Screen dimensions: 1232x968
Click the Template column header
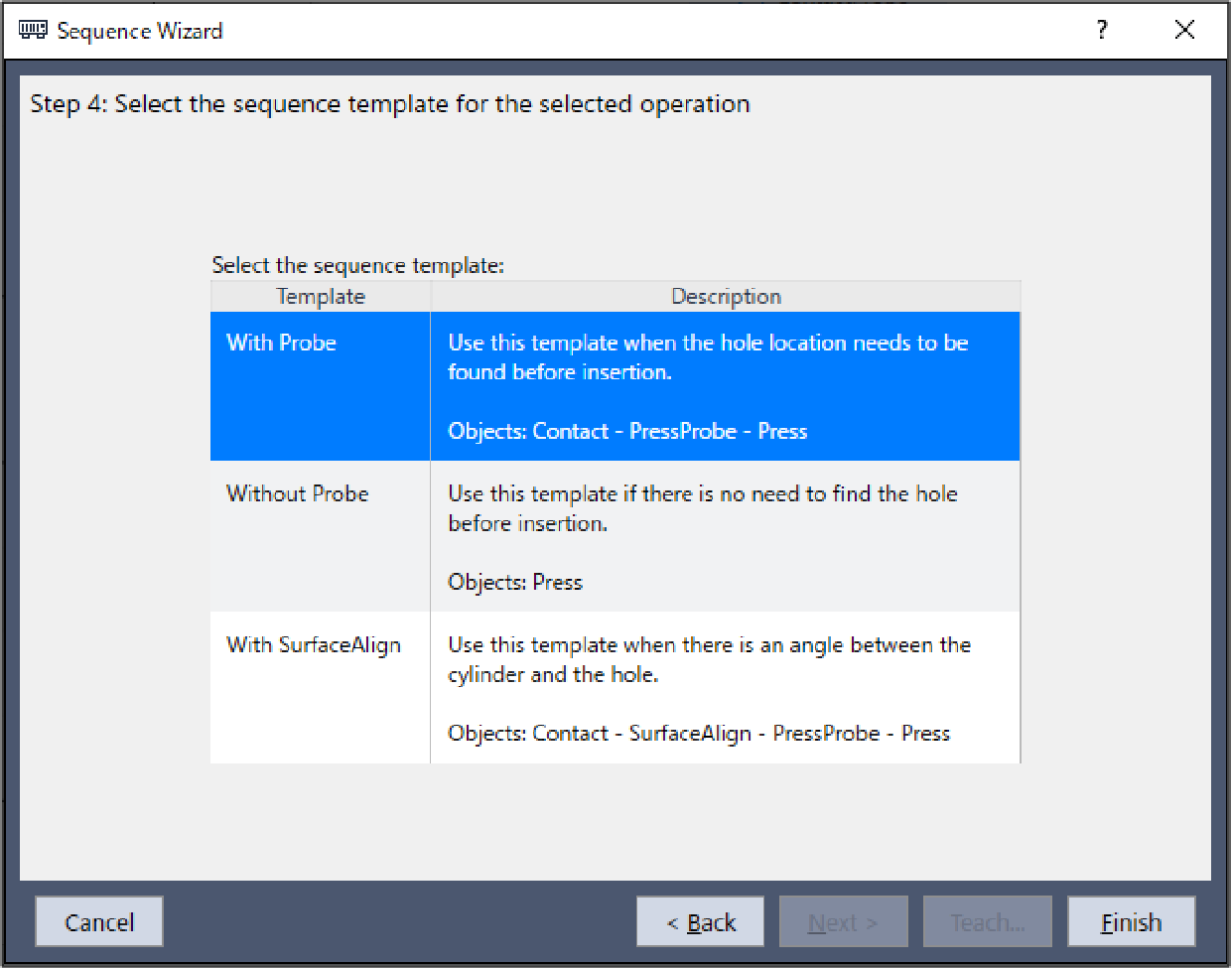click(320, 296)
